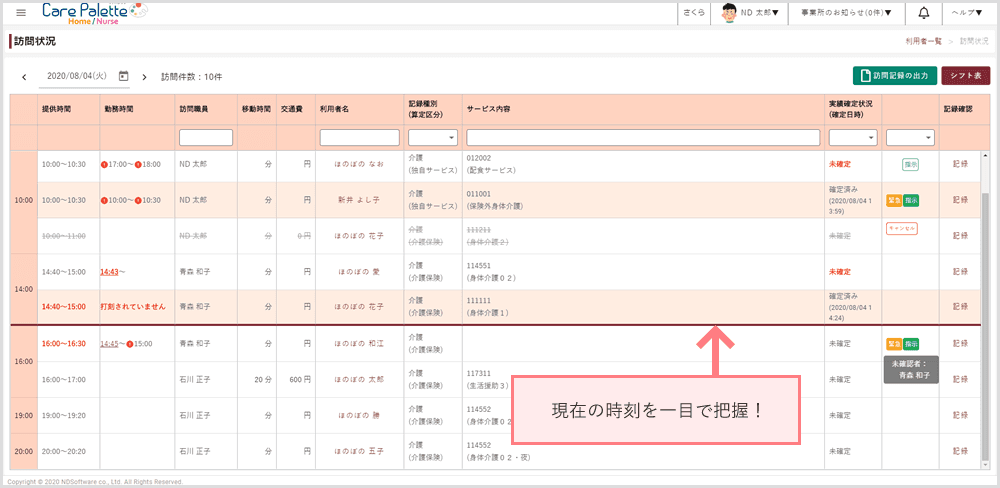The height and width of the screenshot is (488, 1000).
Task: Click the Care Palette logo
Action: pos(93,12)
